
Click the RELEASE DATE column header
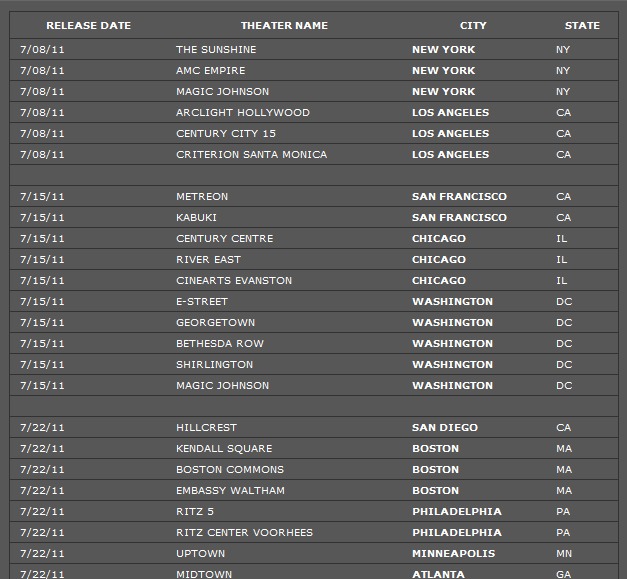point(88,26)
